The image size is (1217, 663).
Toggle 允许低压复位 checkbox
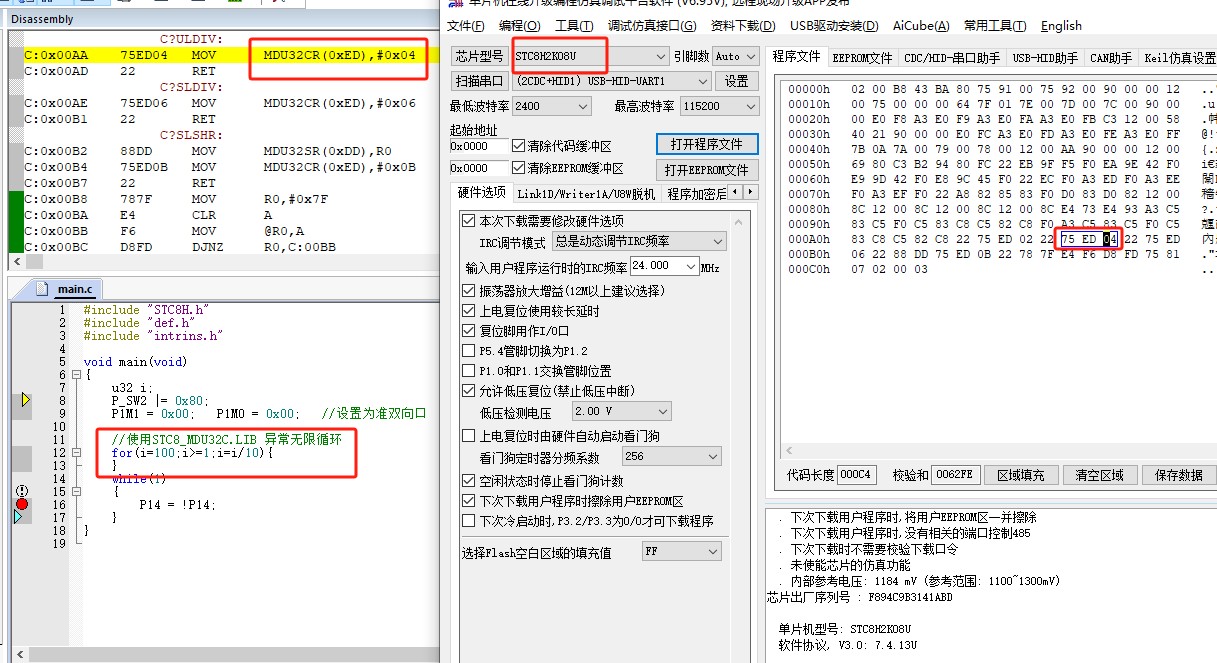click(x=469, y=391)
